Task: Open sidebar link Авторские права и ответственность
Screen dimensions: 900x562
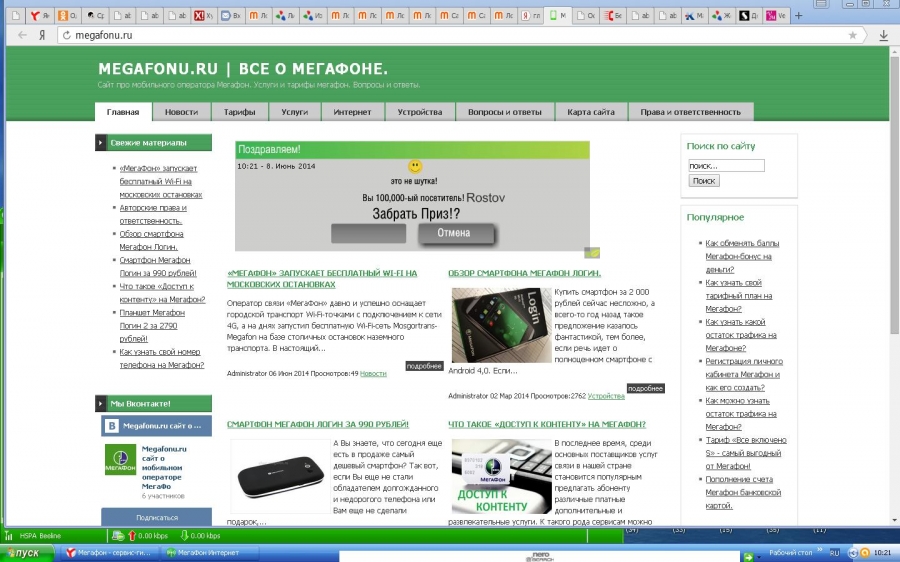Action: pyautogui.click(x=153, y=214)
